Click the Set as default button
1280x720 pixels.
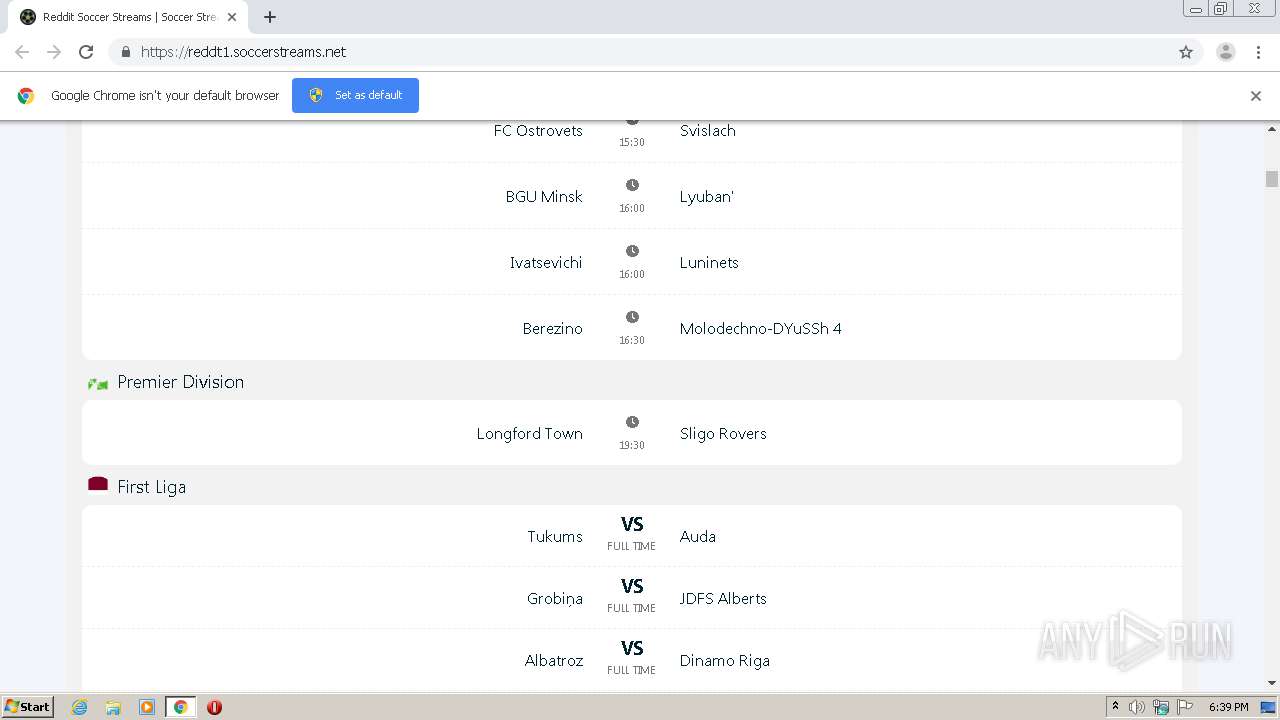click(355, 95)
